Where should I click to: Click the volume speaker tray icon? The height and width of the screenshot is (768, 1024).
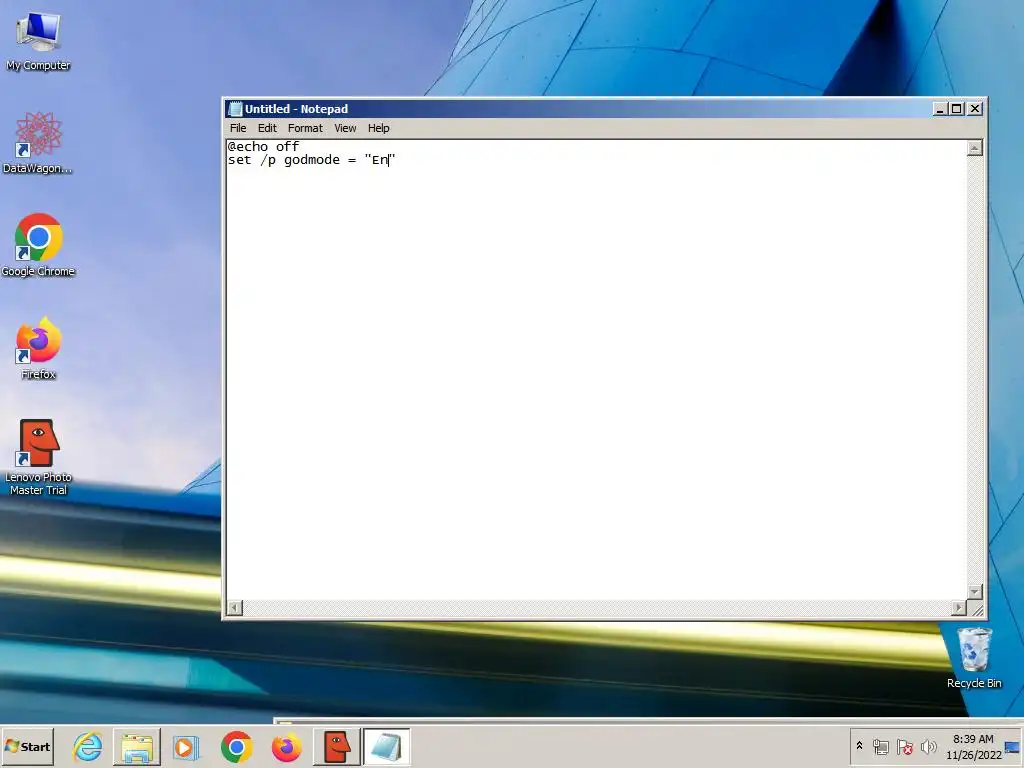[x=928, y=746]
